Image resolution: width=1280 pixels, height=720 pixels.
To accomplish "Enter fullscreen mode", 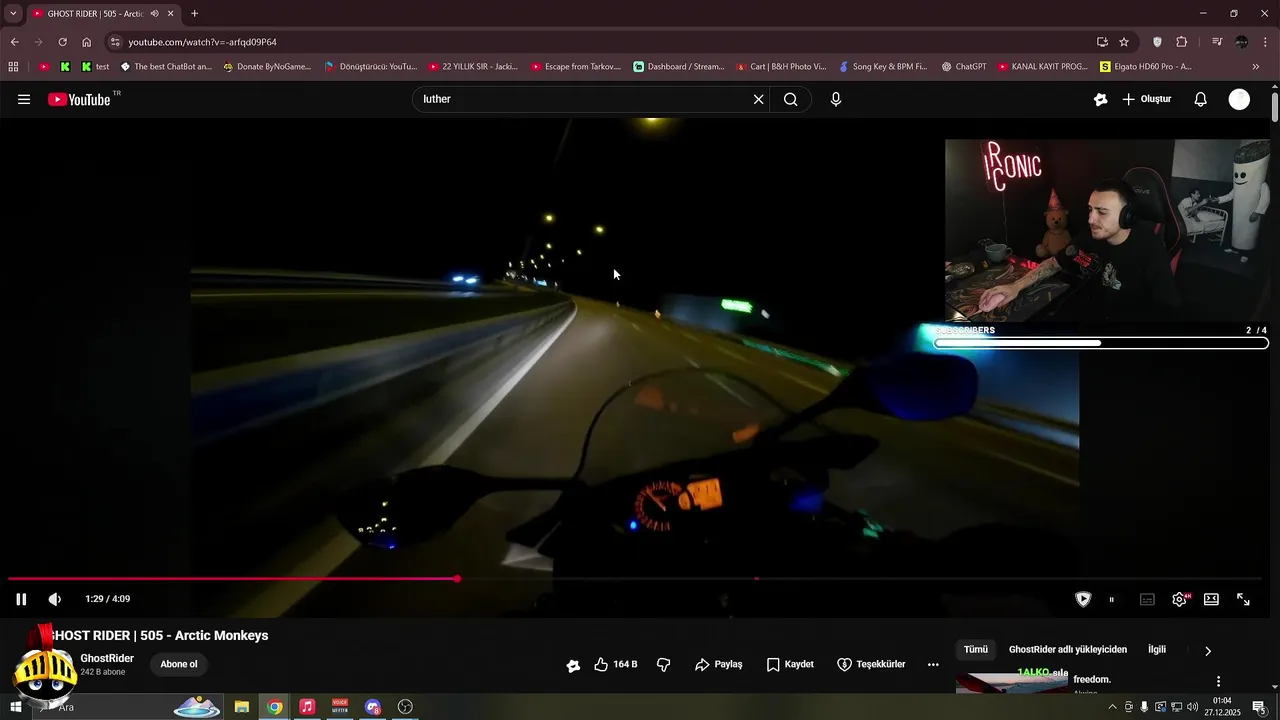I will (1244, 599).
